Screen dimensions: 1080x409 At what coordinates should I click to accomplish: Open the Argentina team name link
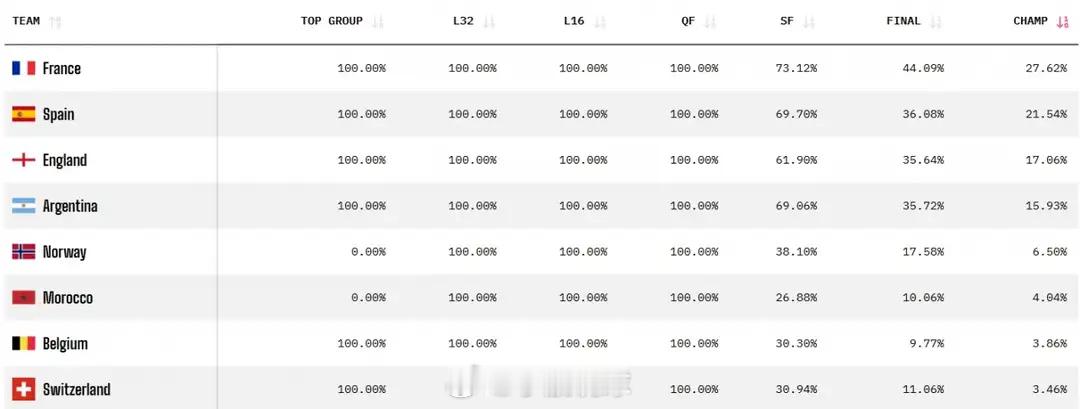[70, 206]
